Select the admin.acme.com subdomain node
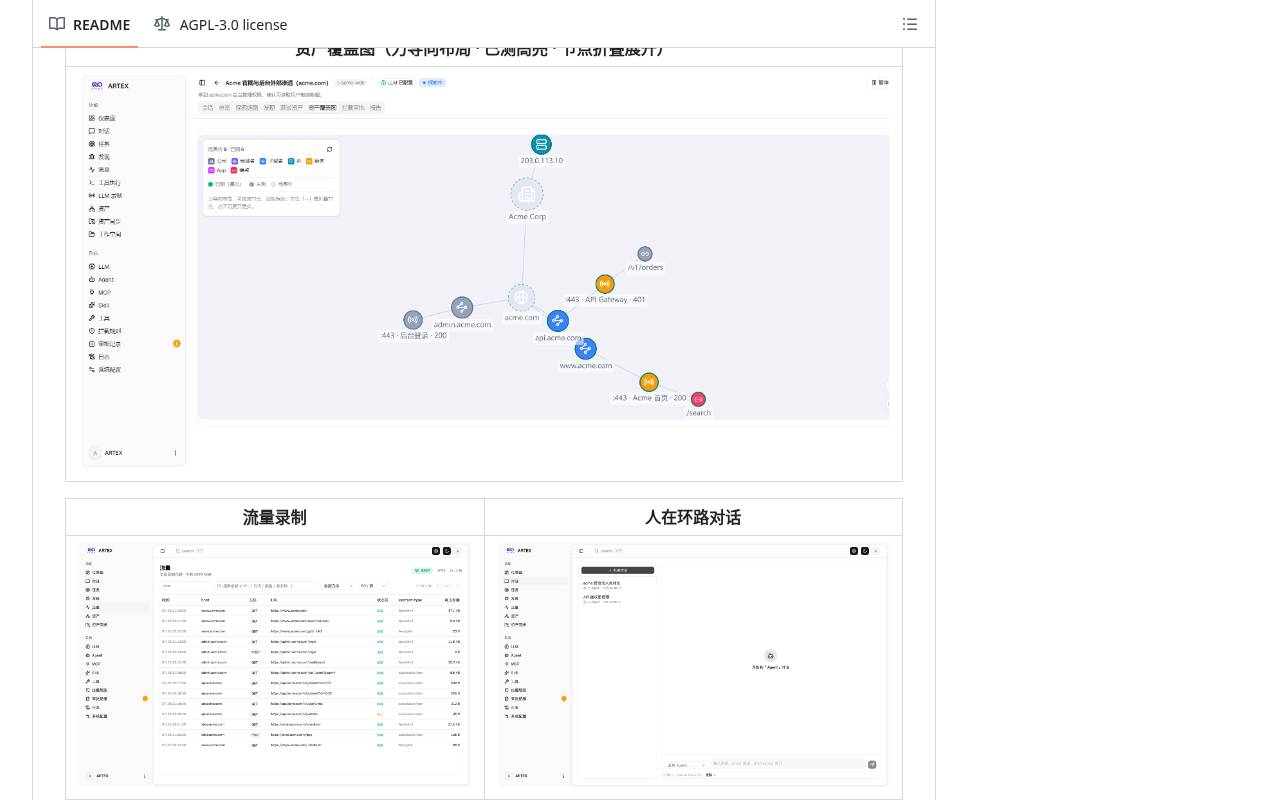 [462, 307]
